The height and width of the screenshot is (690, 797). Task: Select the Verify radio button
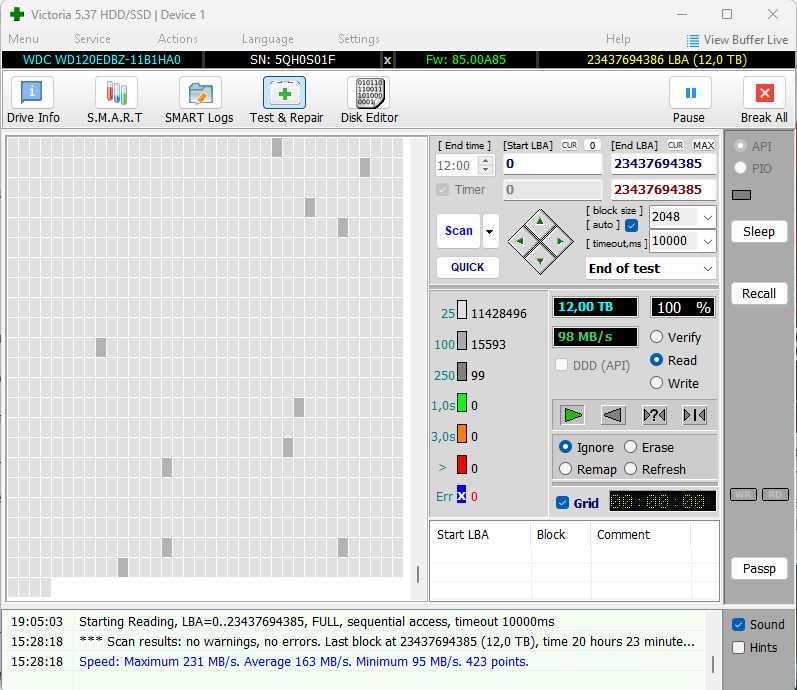656,337
